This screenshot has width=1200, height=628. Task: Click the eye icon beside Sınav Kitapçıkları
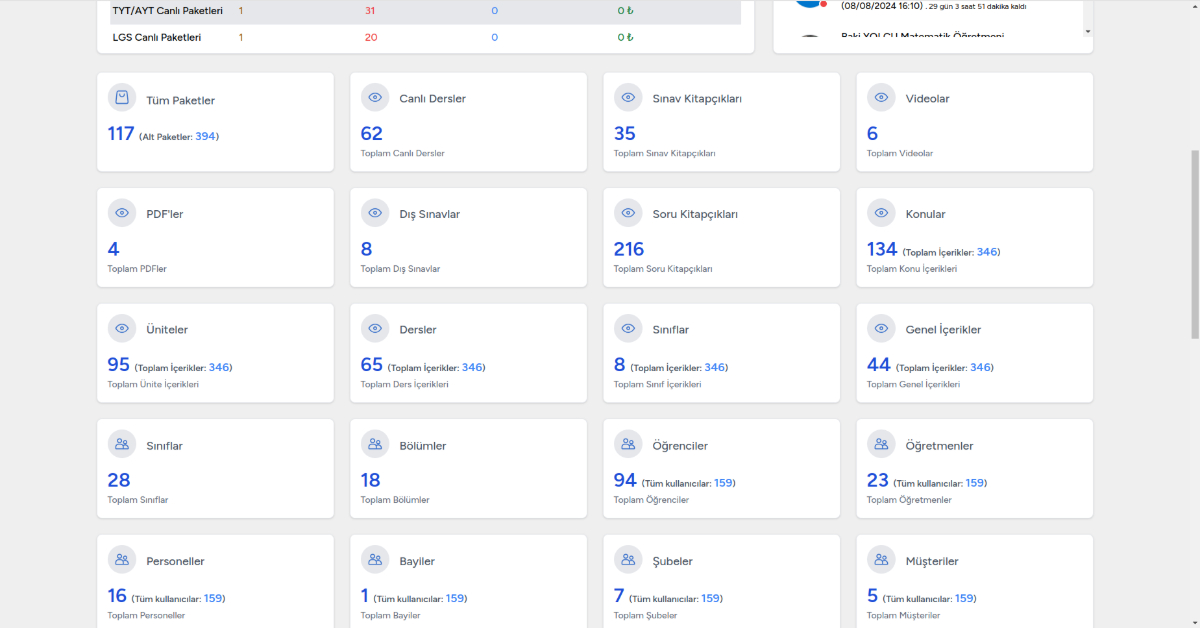[628, 98]
